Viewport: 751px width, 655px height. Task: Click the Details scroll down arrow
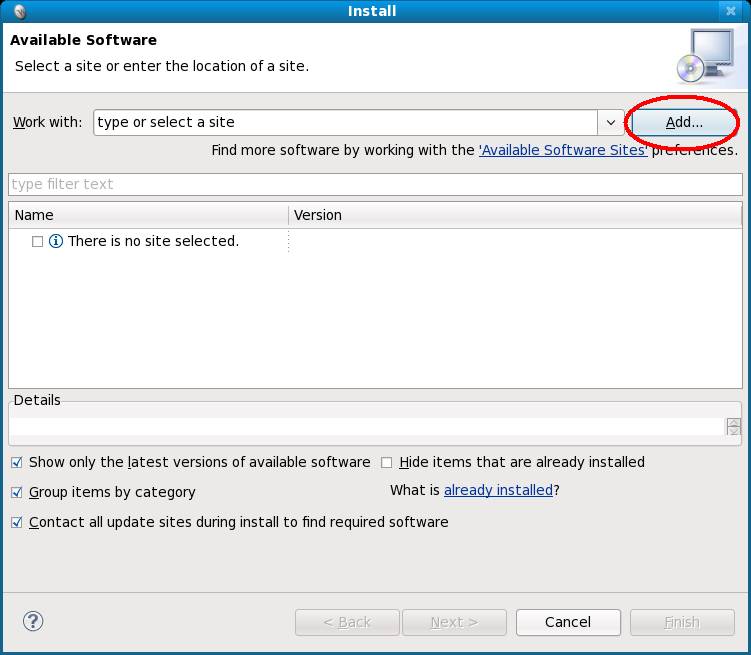pos(733,431)
